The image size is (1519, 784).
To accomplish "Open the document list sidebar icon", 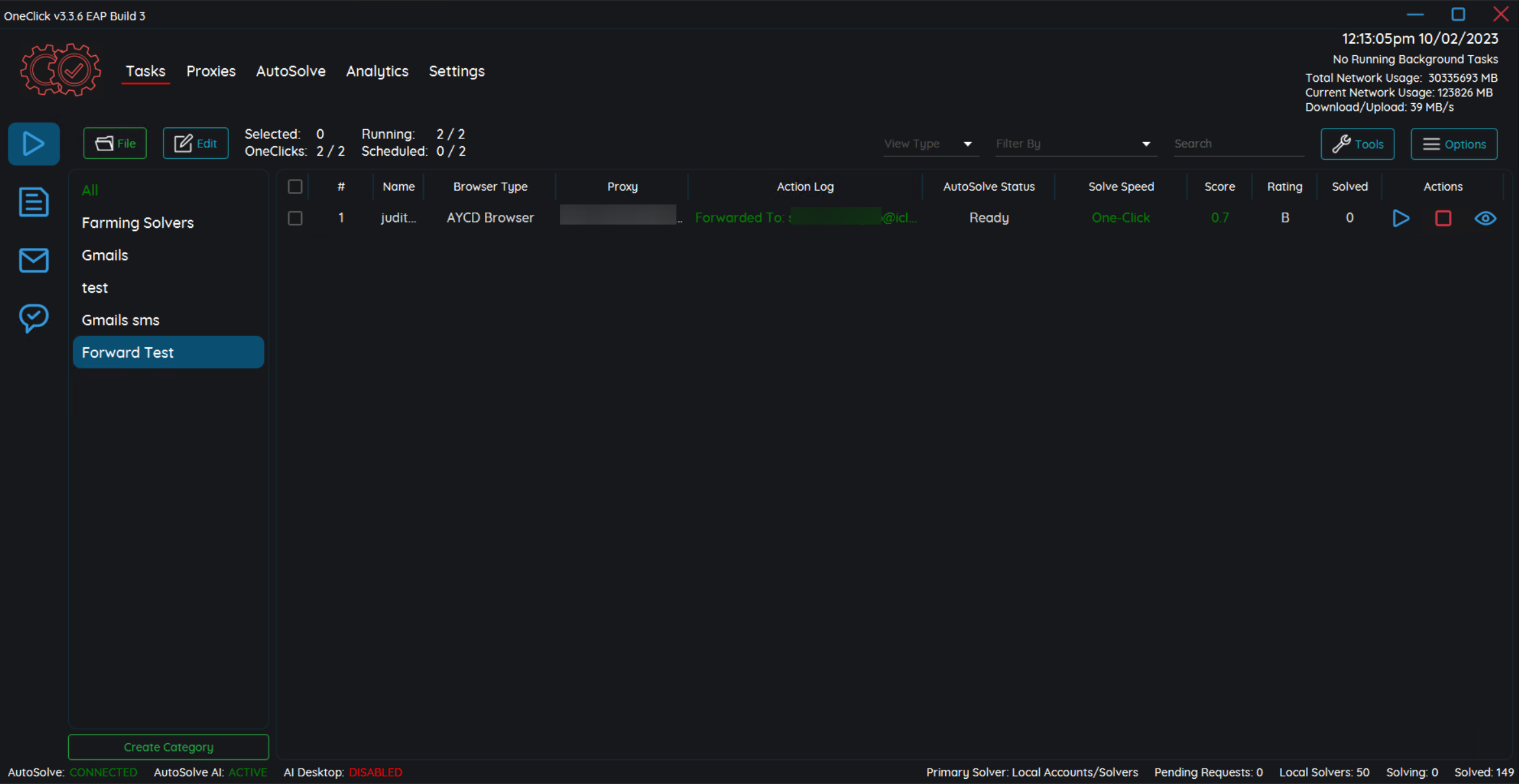I will pyautogui.click(x=34, y=202).
